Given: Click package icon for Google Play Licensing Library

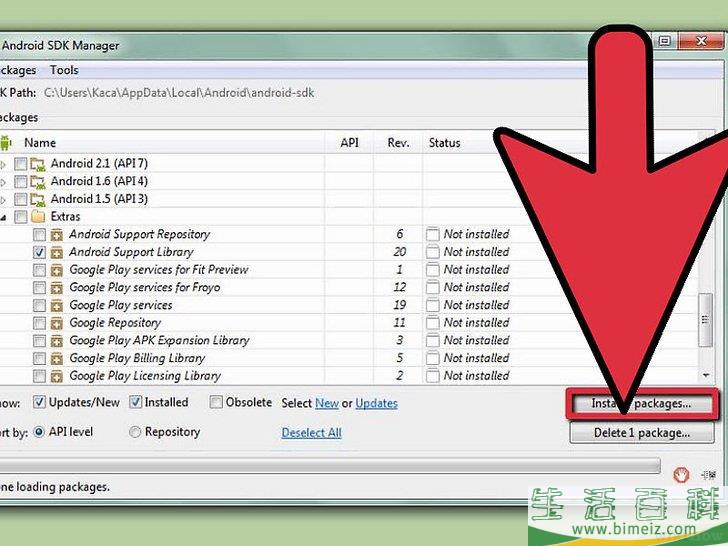Looking at the screenshot, I should click(57, 376).
